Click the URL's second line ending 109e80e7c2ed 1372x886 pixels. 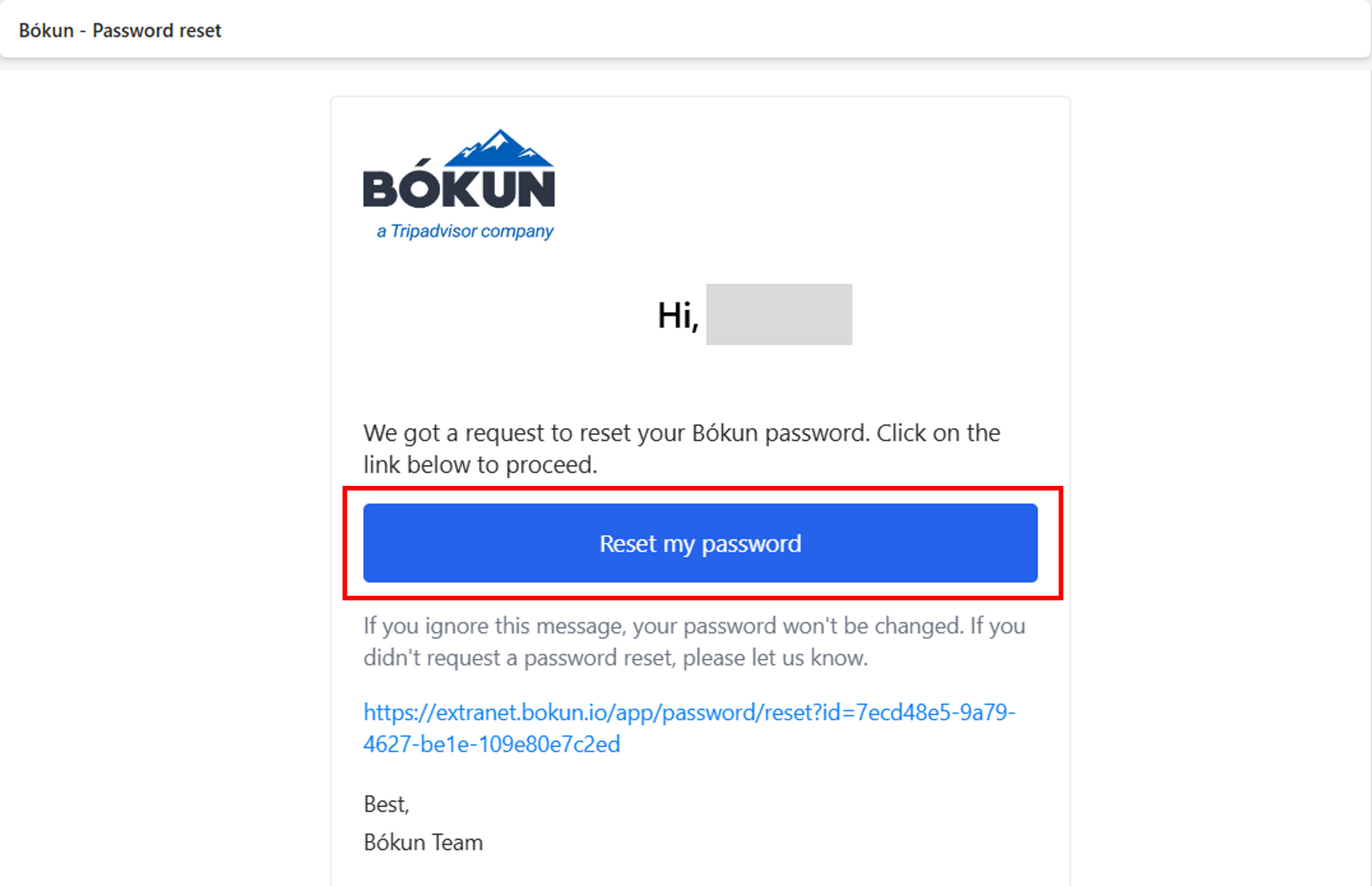(492, 745)
